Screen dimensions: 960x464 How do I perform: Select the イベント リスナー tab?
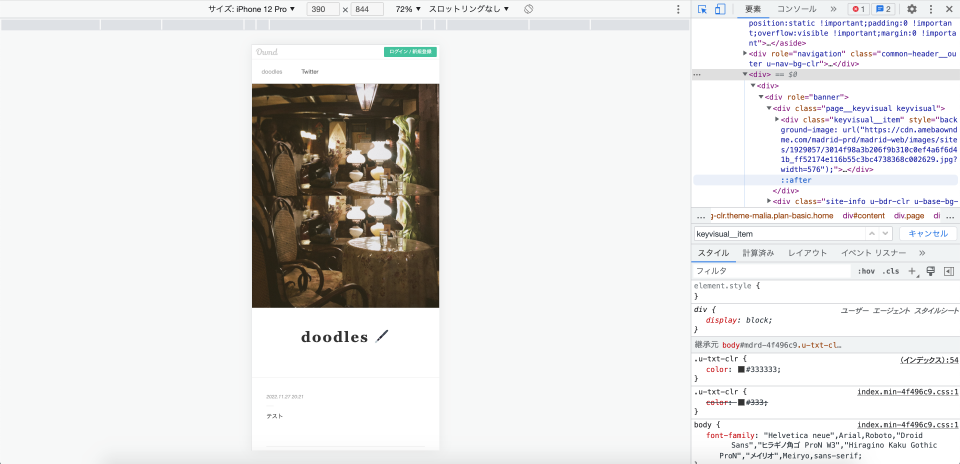(873, 253)
